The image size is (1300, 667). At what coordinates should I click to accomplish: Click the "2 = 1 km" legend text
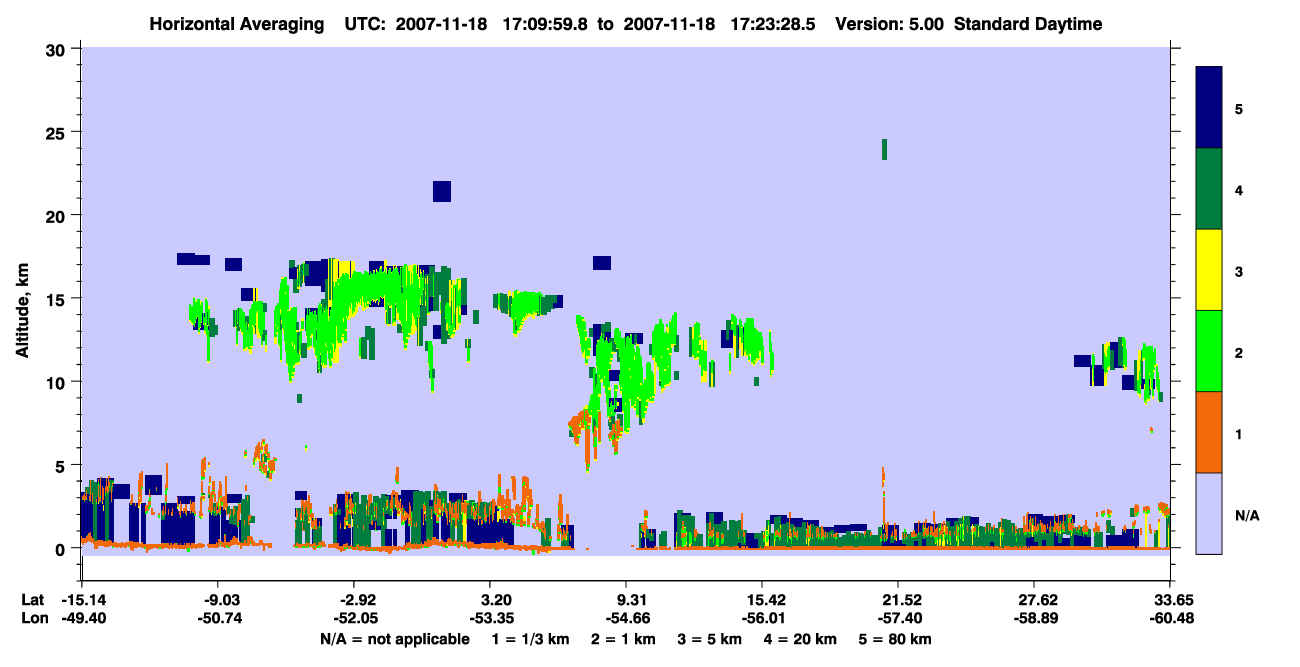[x=625, y=639]
